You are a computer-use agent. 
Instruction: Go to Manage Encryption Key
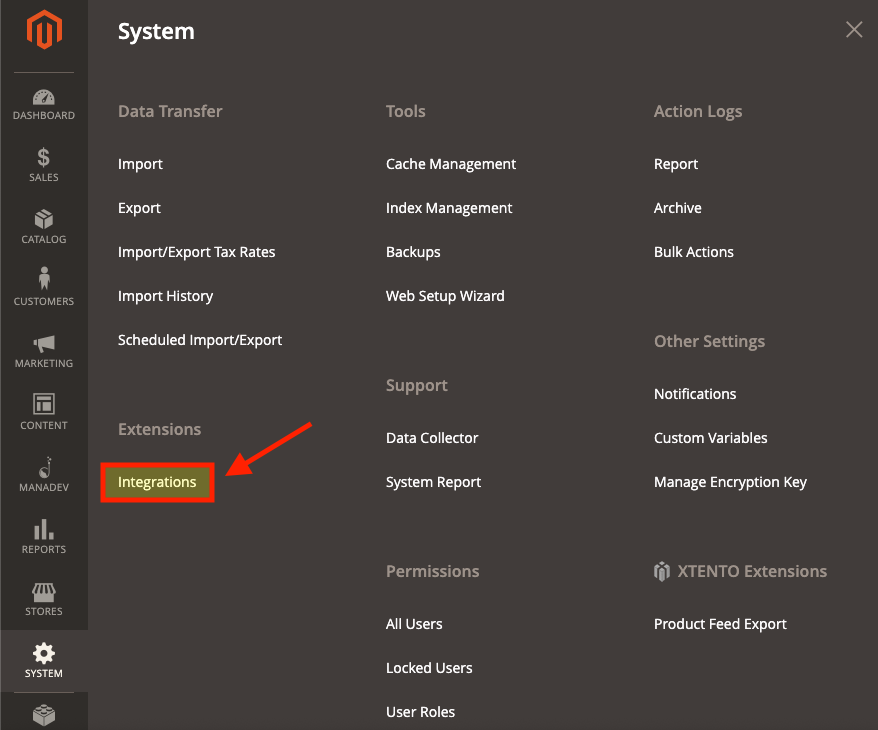[x=730, y=482]
